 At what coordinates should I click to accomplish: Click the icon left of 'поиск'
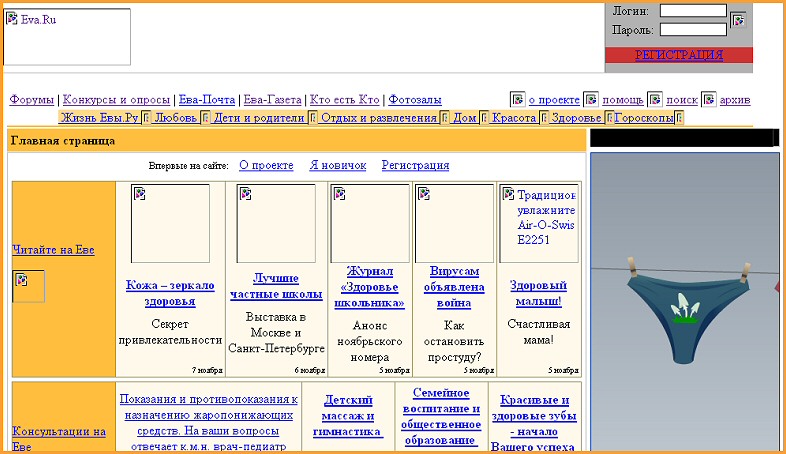[x=655, y=100]
